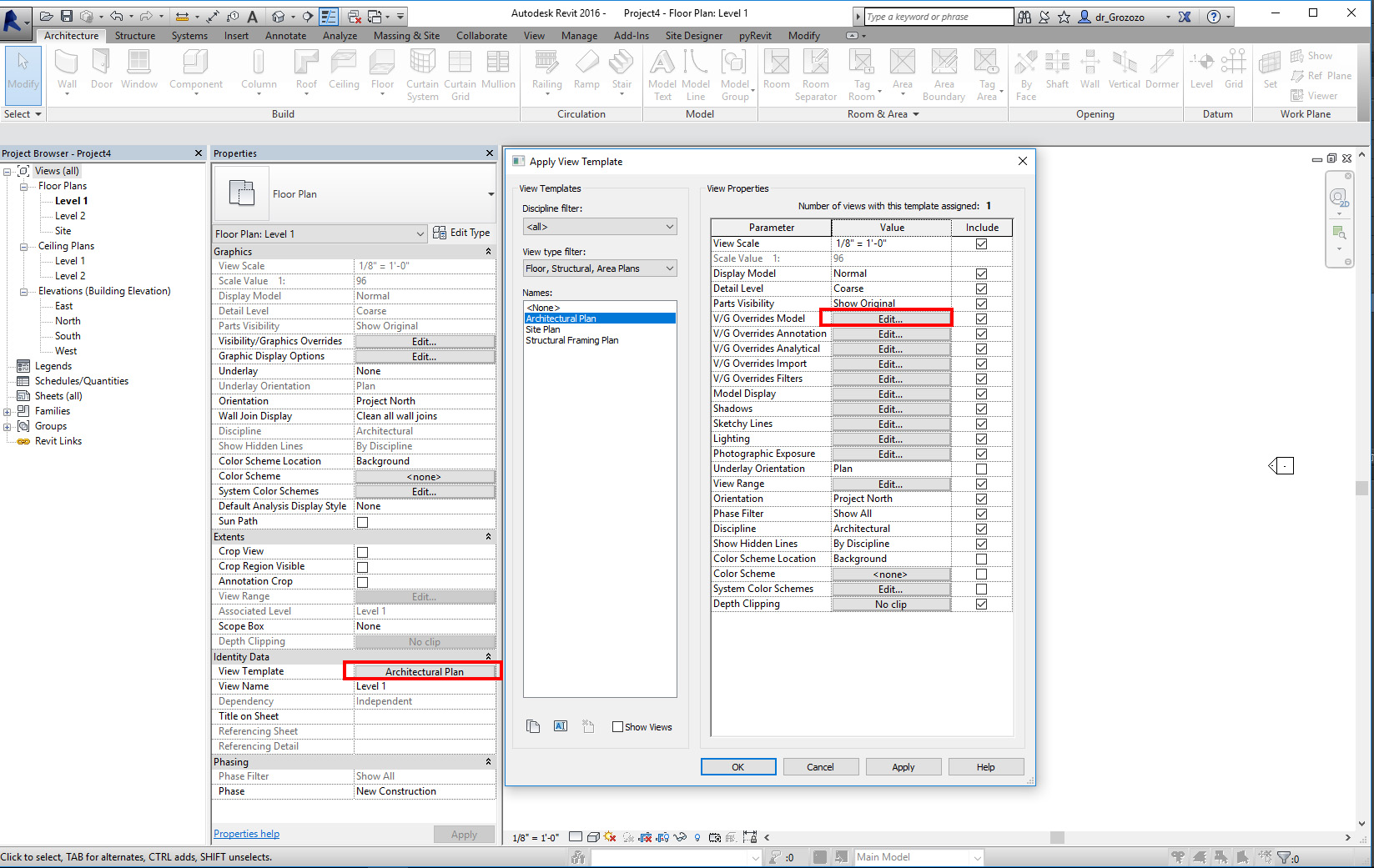
Task: Open the Discipline filter dropdown
Action: pyautogui.click(x=600, y=227)
